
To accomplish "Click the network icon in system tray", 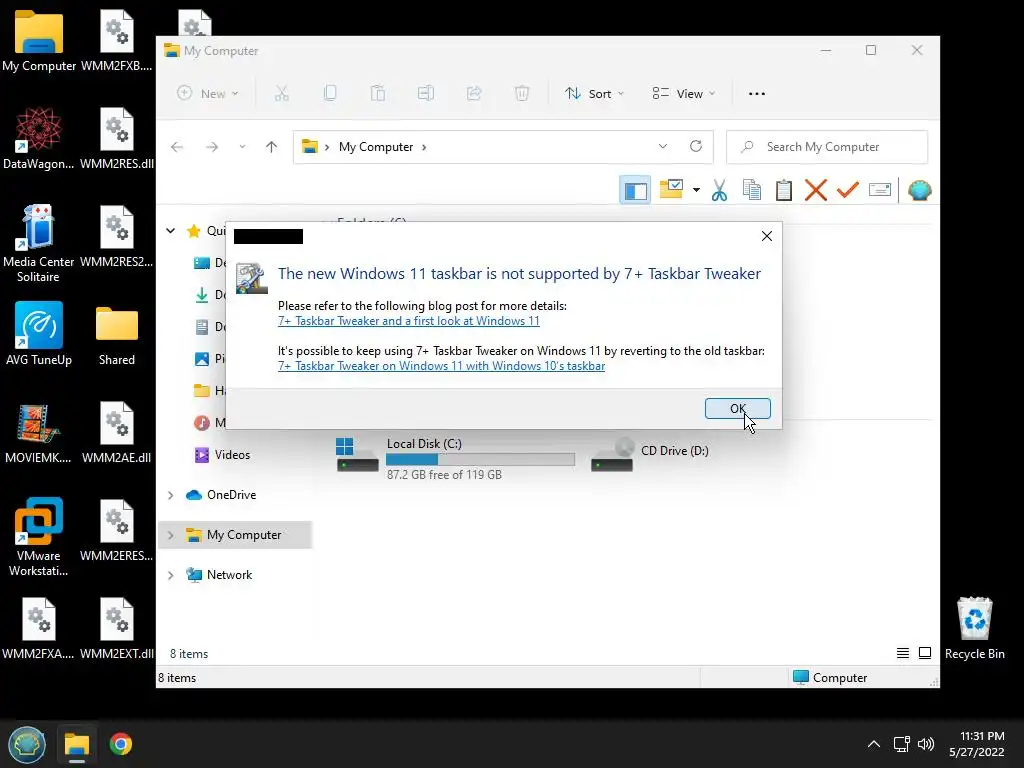I will click(x=902, y=744).
